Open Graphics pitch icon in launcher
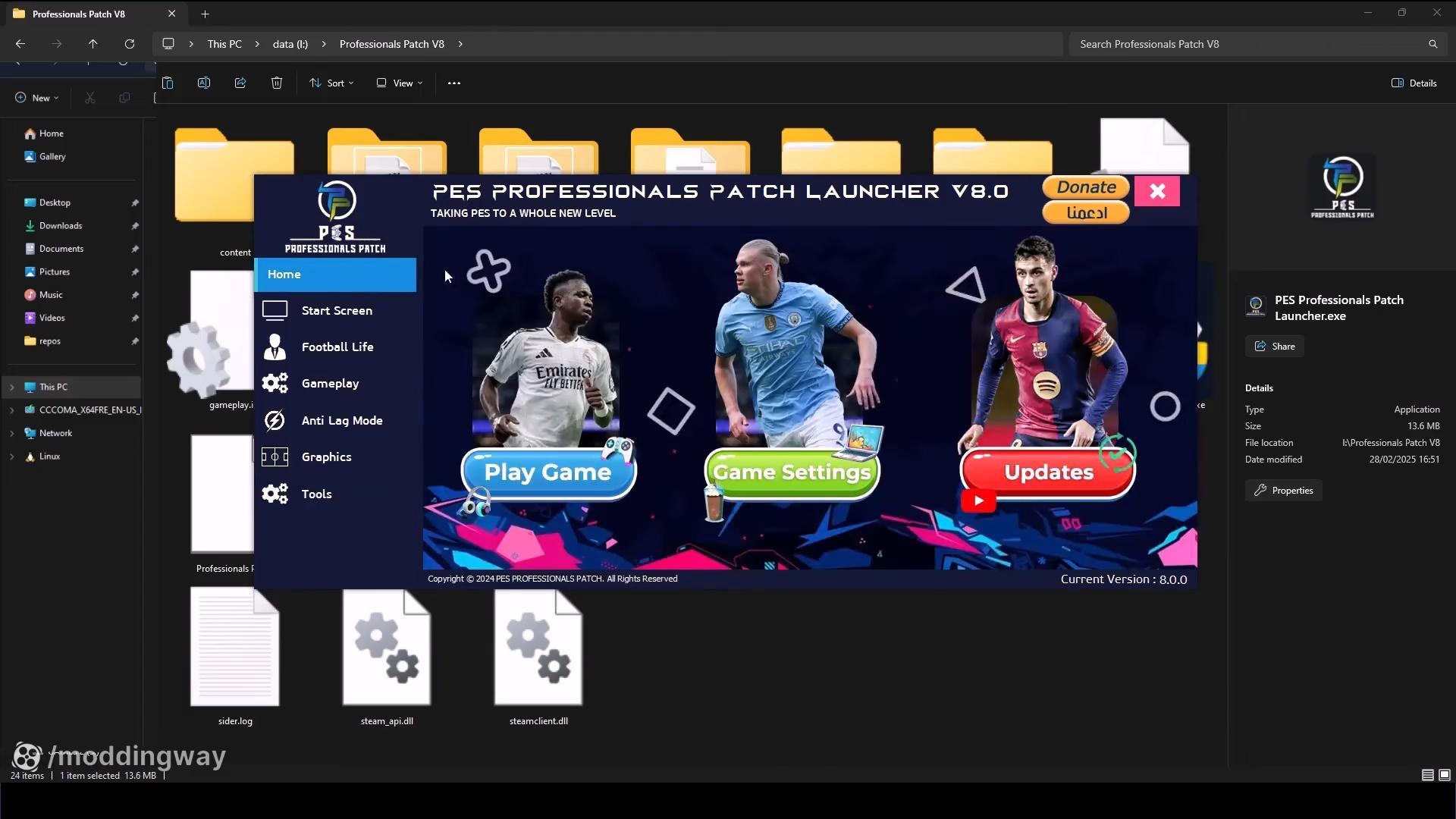 [275, 457]
